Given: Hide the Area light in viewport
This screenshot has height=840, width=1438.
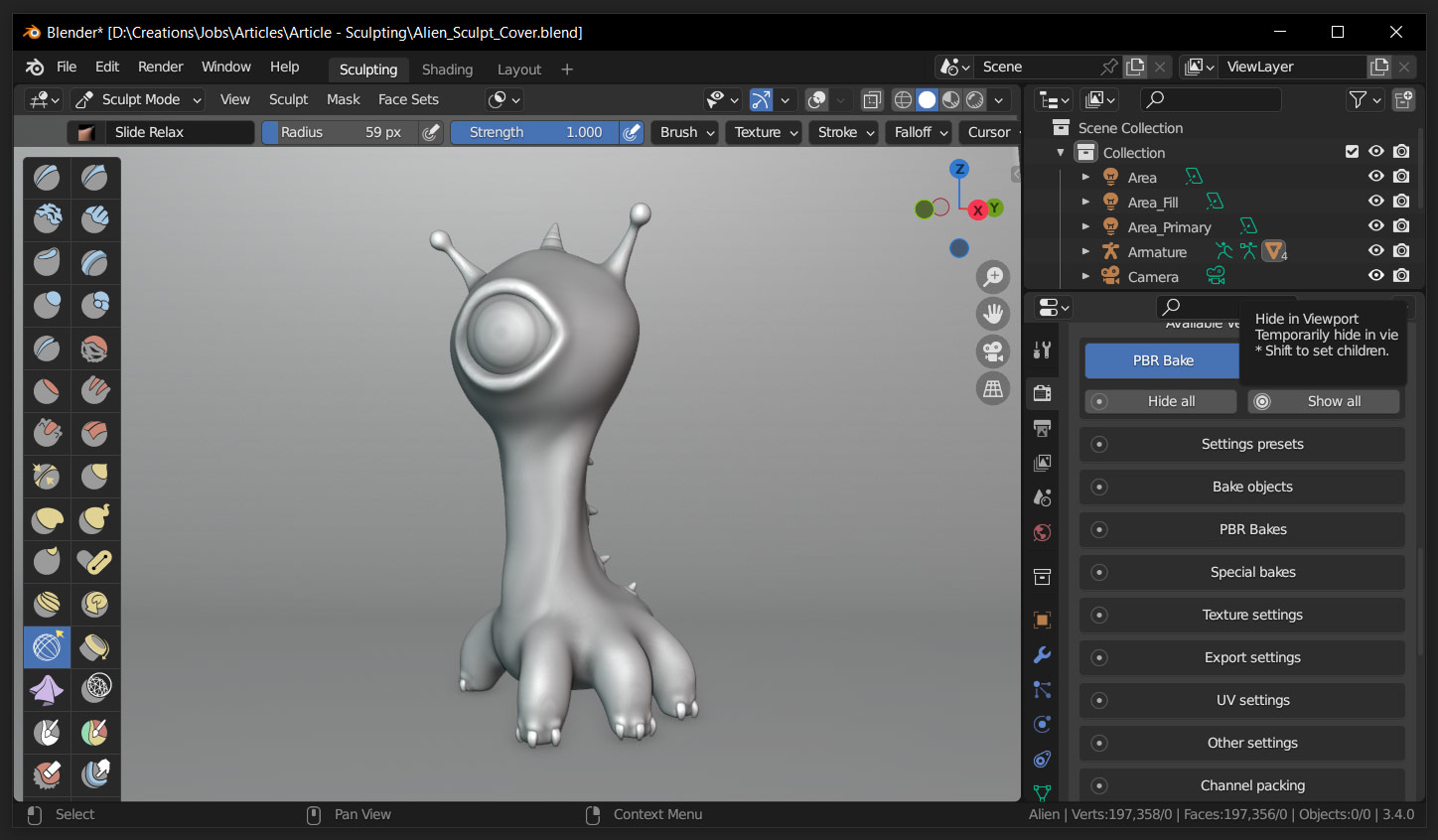Looking at the screenshot, I should point(1375,177).
